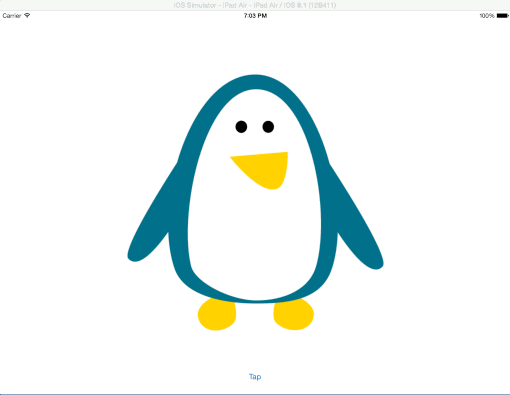The image size is (510, 395).
Task: Click the teal area left of the belly
Action: pos(182,217)
